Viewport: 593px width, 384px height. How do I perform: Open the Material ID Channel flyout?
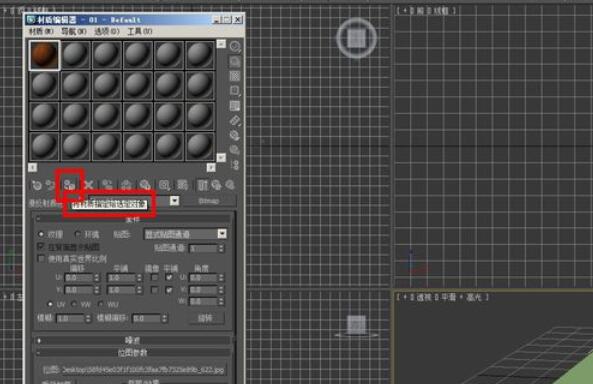click(x=164, y=185)
